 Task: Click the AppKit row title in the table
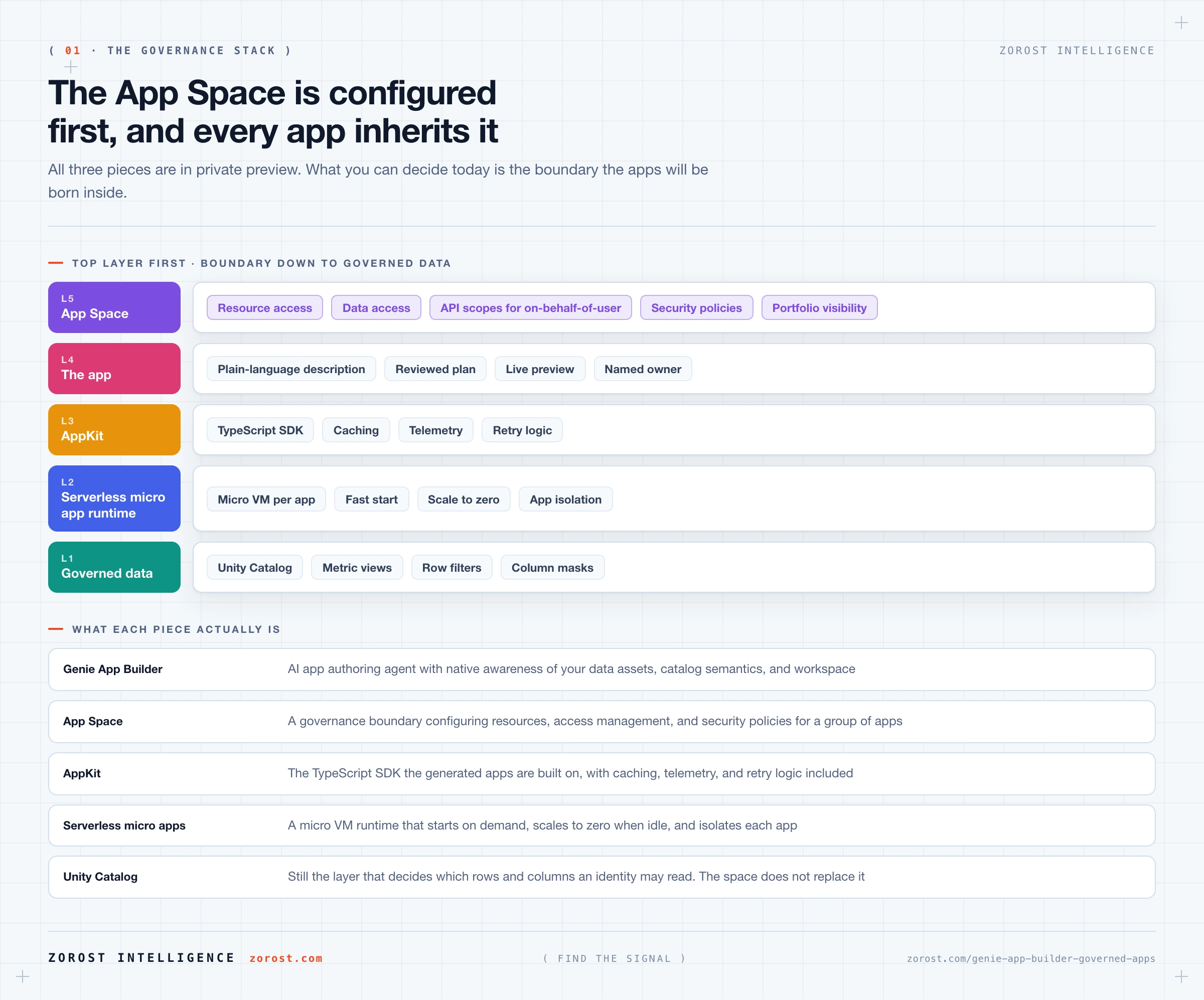tap(82, 774)
